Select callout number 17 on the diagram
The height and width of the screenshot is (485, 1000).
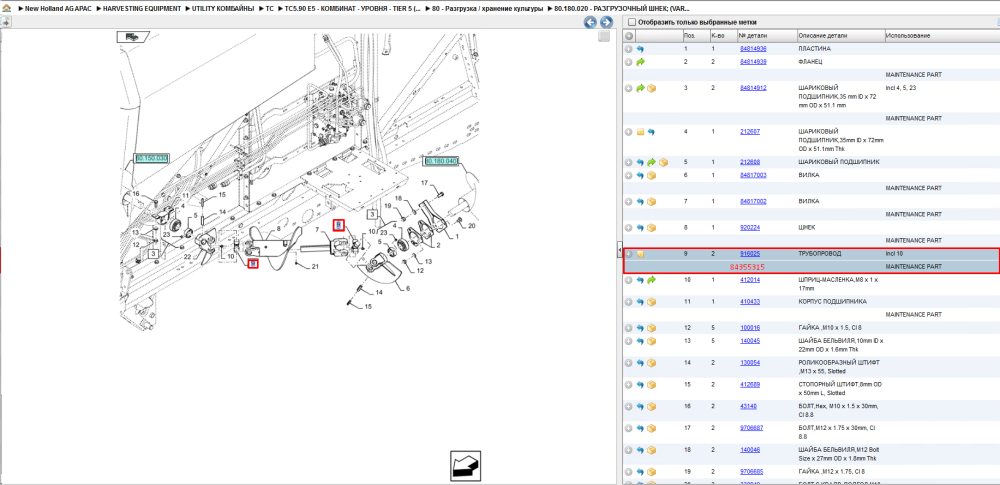425,184
